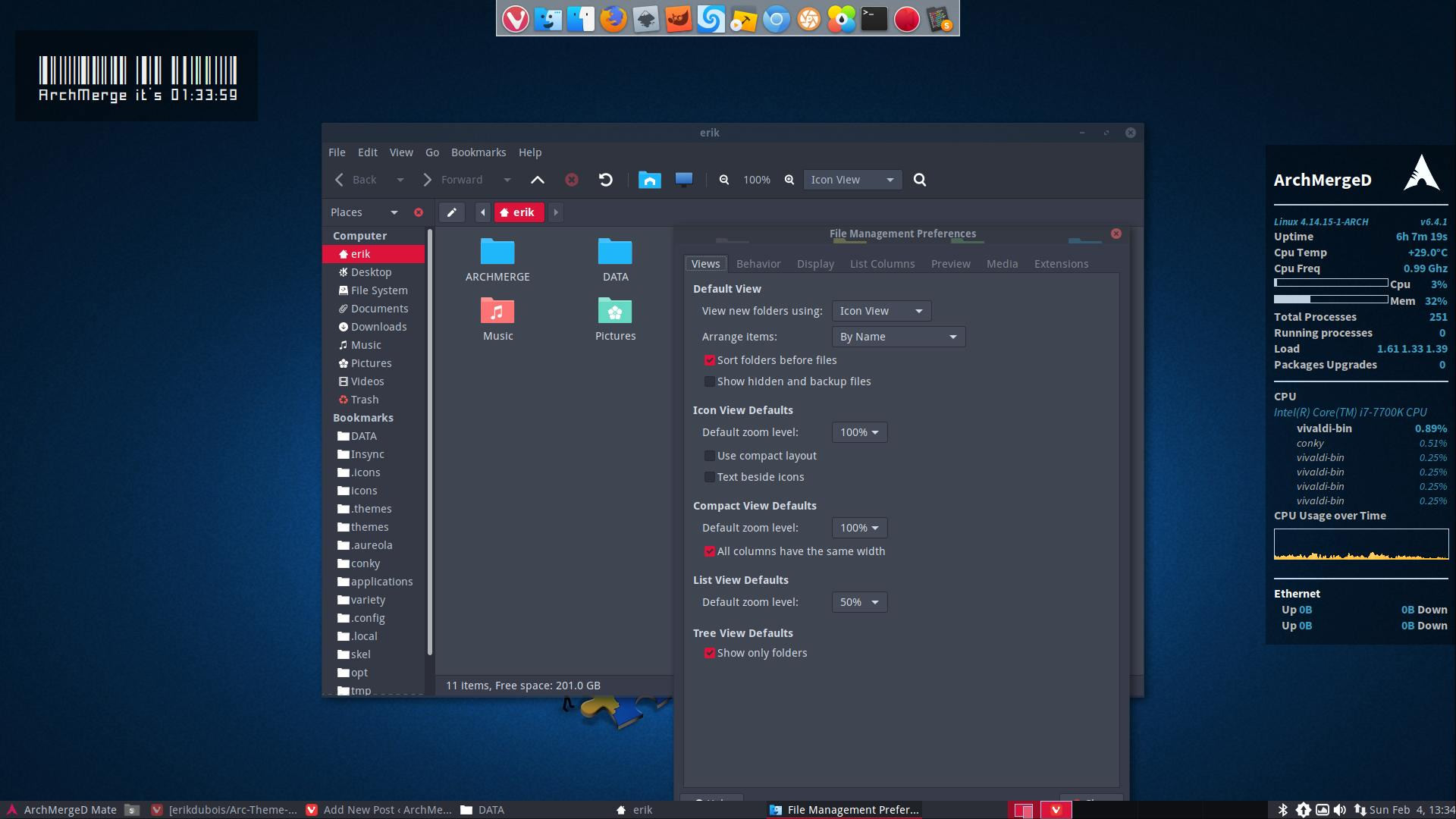
Task: Open the Bookmarks menu
Action: [479, 152]
